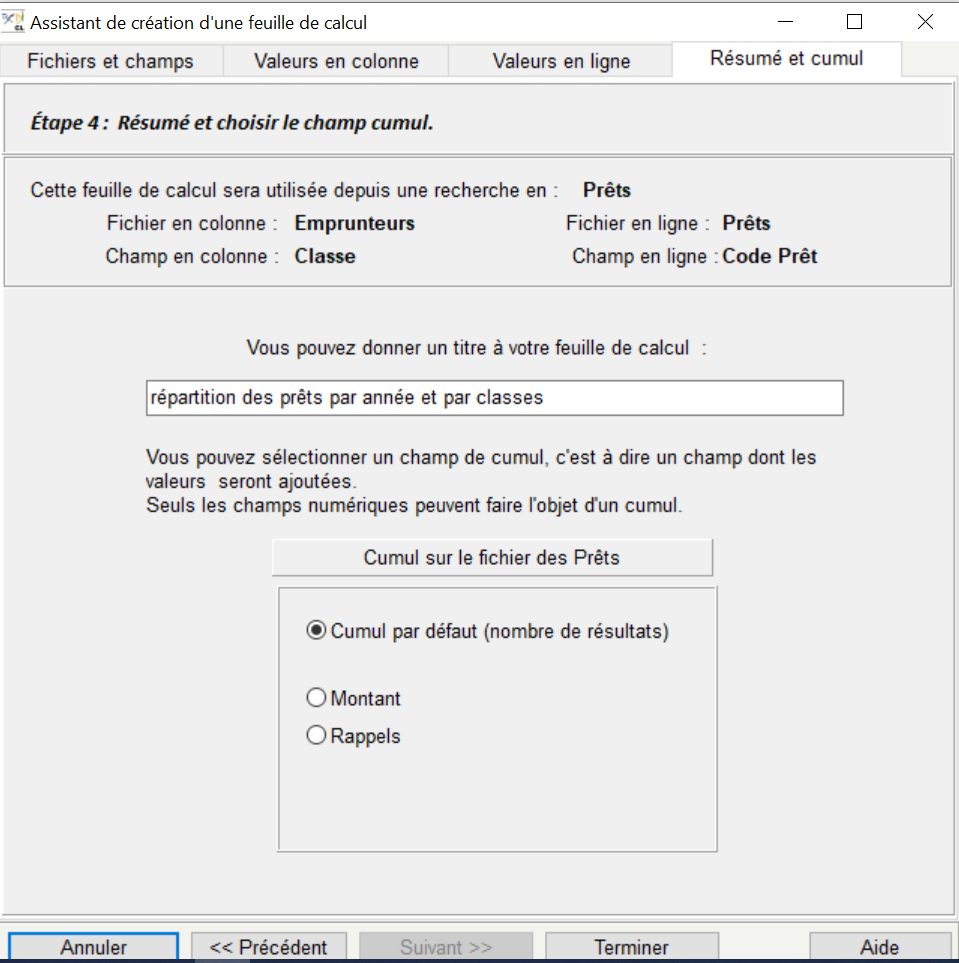This screenshot has width=959, height=963.
Task: Go back with the Précédent button
Action: click(268, 946)
